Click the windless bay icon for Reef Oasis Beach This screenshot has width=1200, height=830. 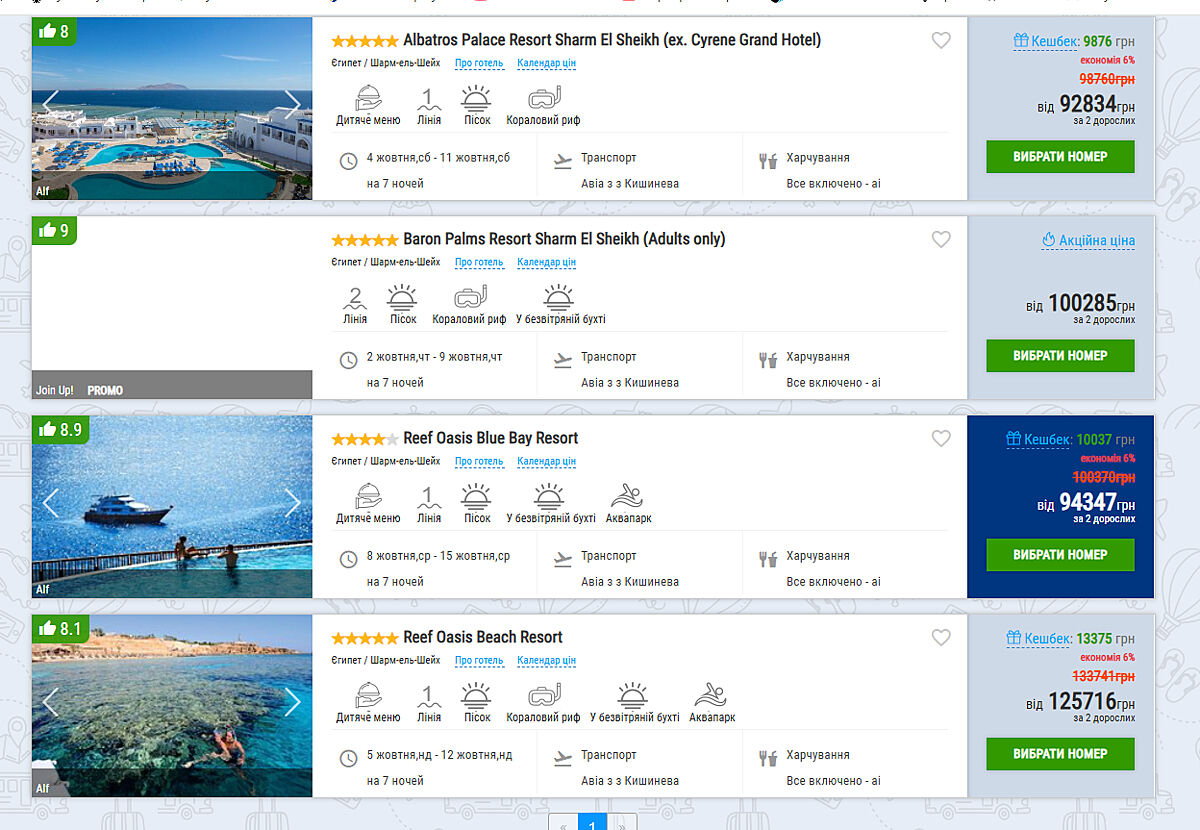pos(633,696)
